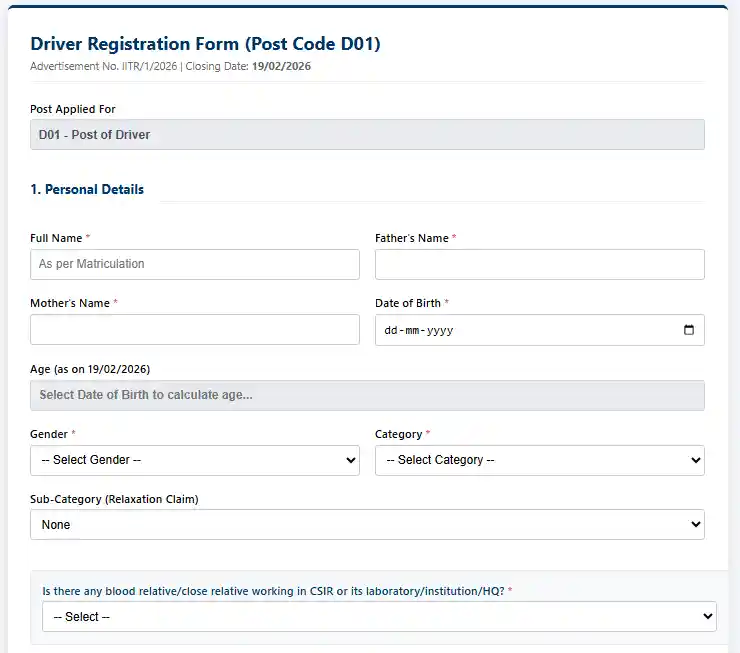Click the Father's Name label
740x653 pixels.
tap(412, 238)
